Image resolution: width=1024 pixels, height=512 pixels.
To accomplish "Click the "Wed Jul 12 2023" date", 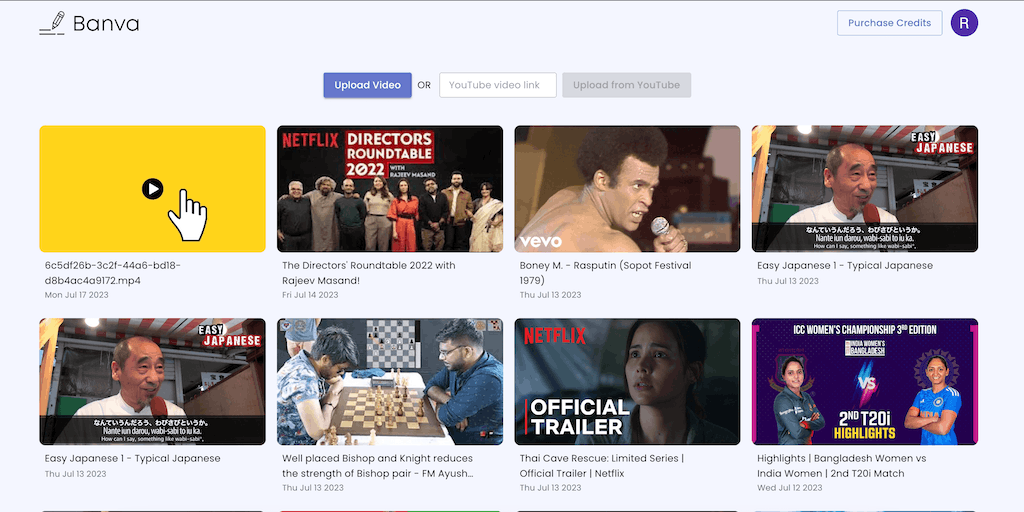I will pyautogui.click(x=790, y=488).
